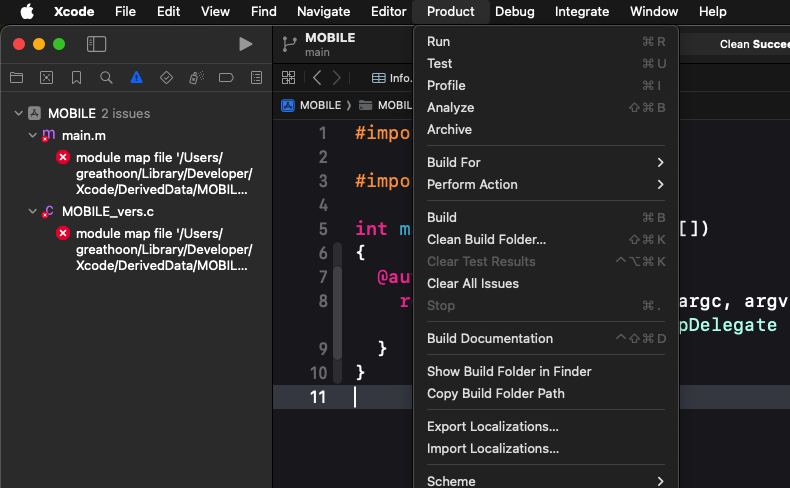Choose Clear All Issues

[546, 284]
